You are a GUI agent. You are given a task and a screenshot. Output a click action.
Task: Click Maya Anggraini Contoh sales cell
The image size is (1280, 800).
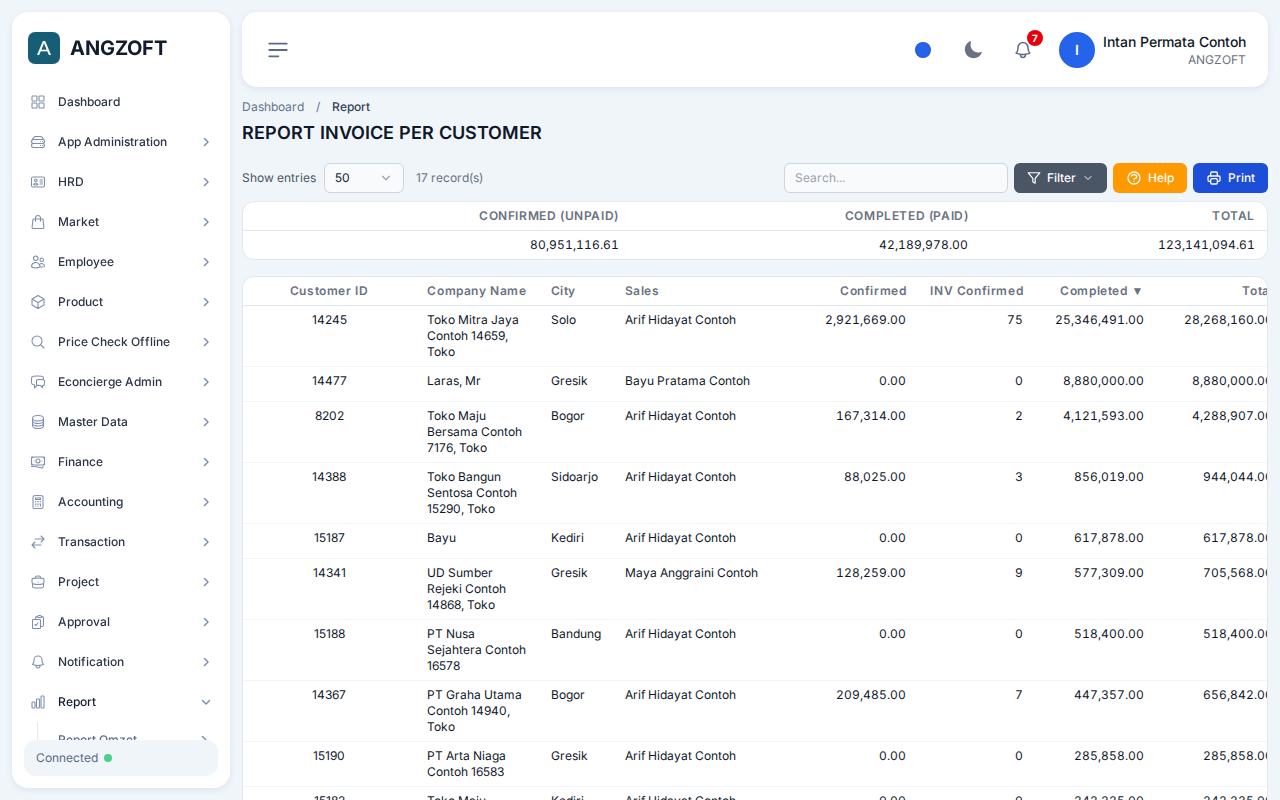691,573
